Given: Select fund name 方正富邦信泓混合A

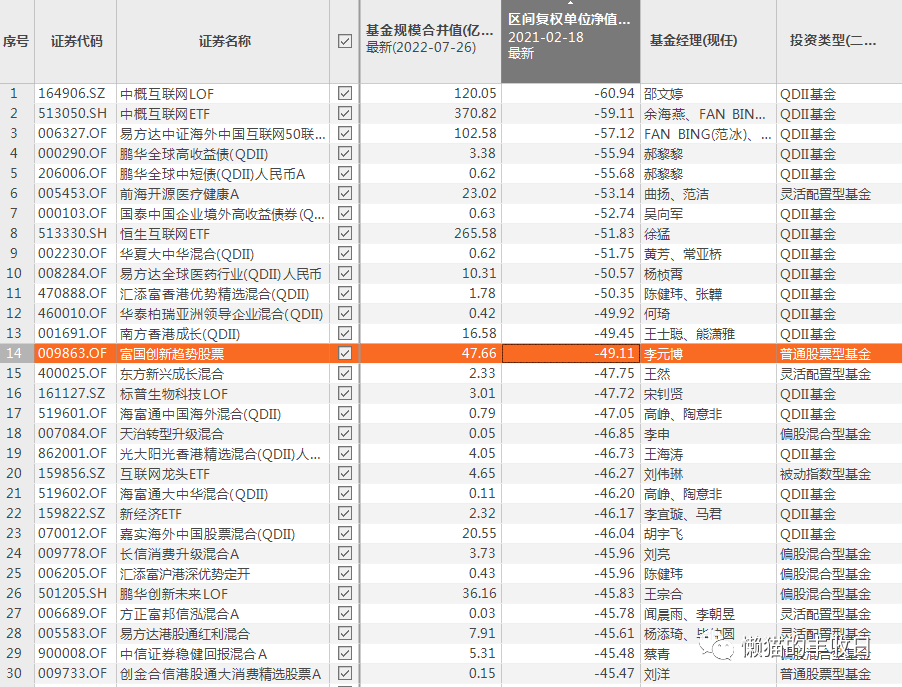Looking at the screenshot, I should (179, 614).
